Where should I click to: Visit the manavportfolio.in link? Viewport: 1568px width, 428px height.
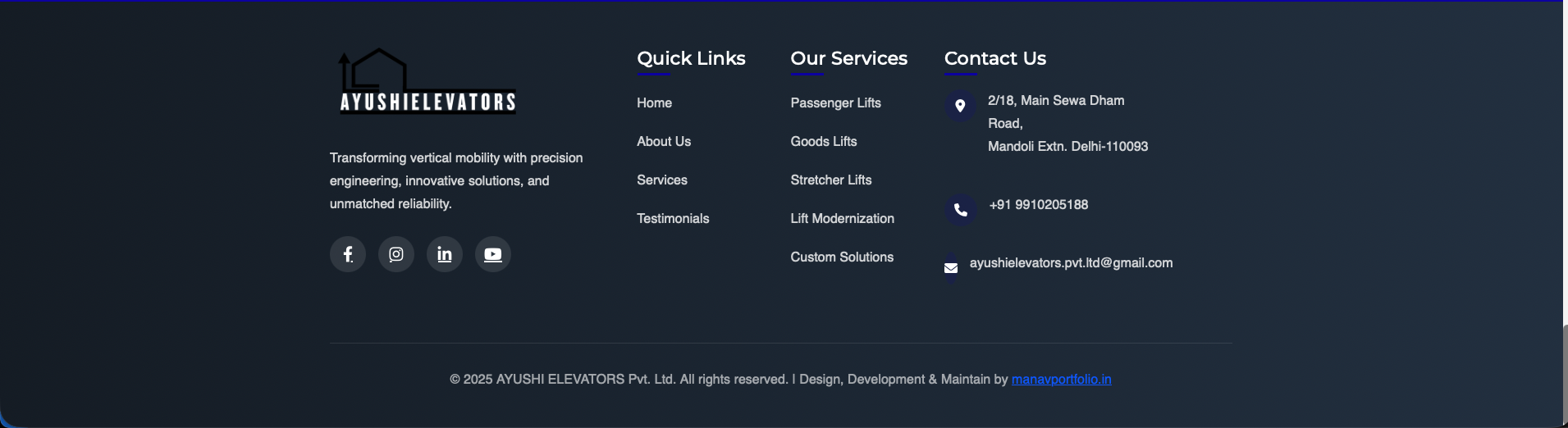coord(1061,379)
